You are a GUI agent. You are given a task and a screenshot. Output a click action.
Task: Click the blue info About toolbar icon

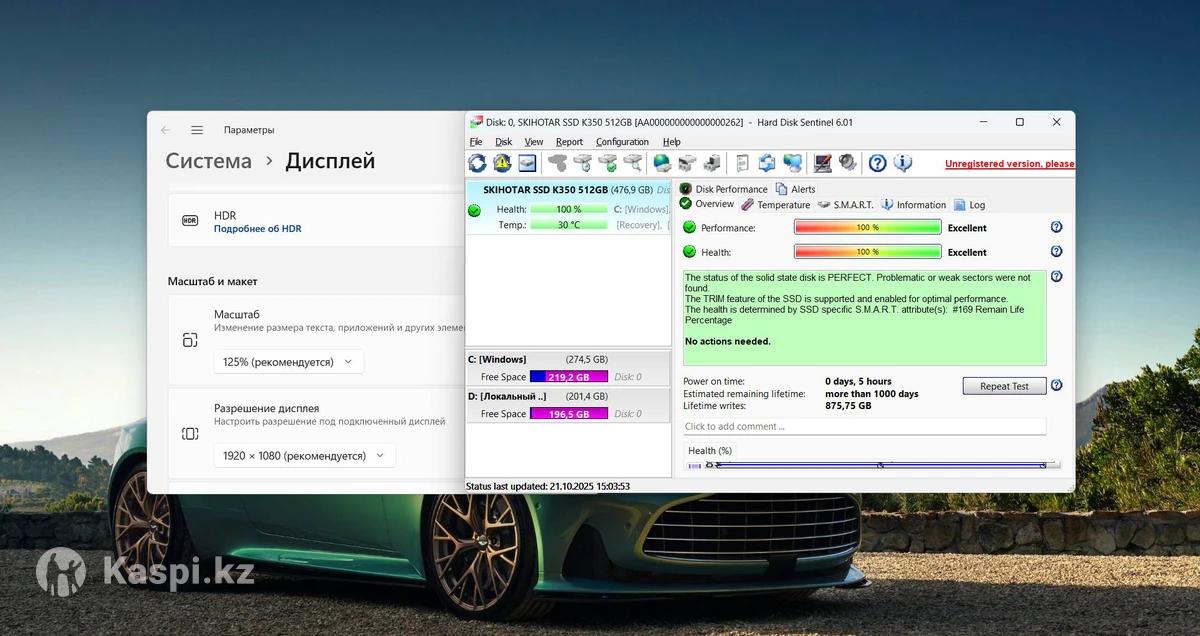coord(902,163)
